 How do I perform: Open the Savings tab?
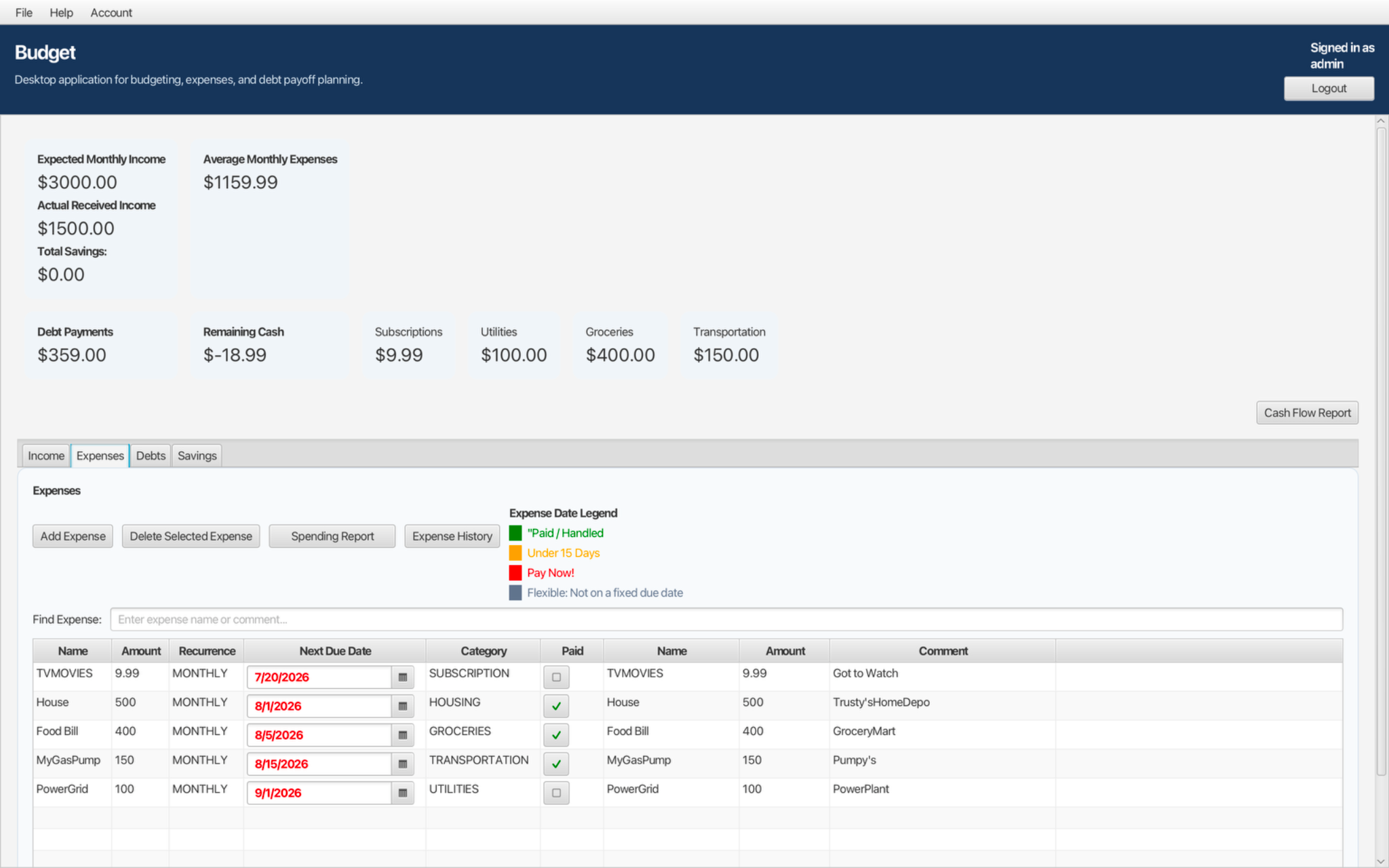197,456
